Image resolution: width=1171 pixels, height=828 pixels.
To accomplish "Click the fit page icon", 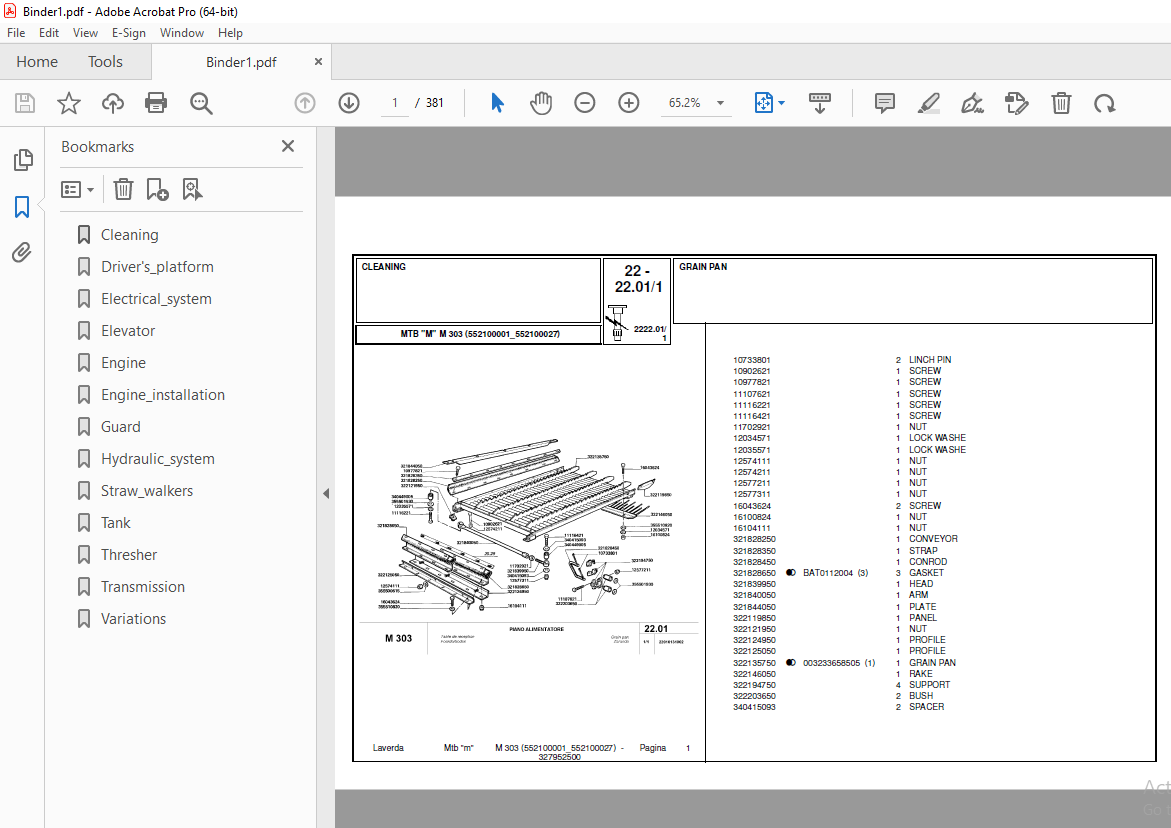I will tap(763, 103).
